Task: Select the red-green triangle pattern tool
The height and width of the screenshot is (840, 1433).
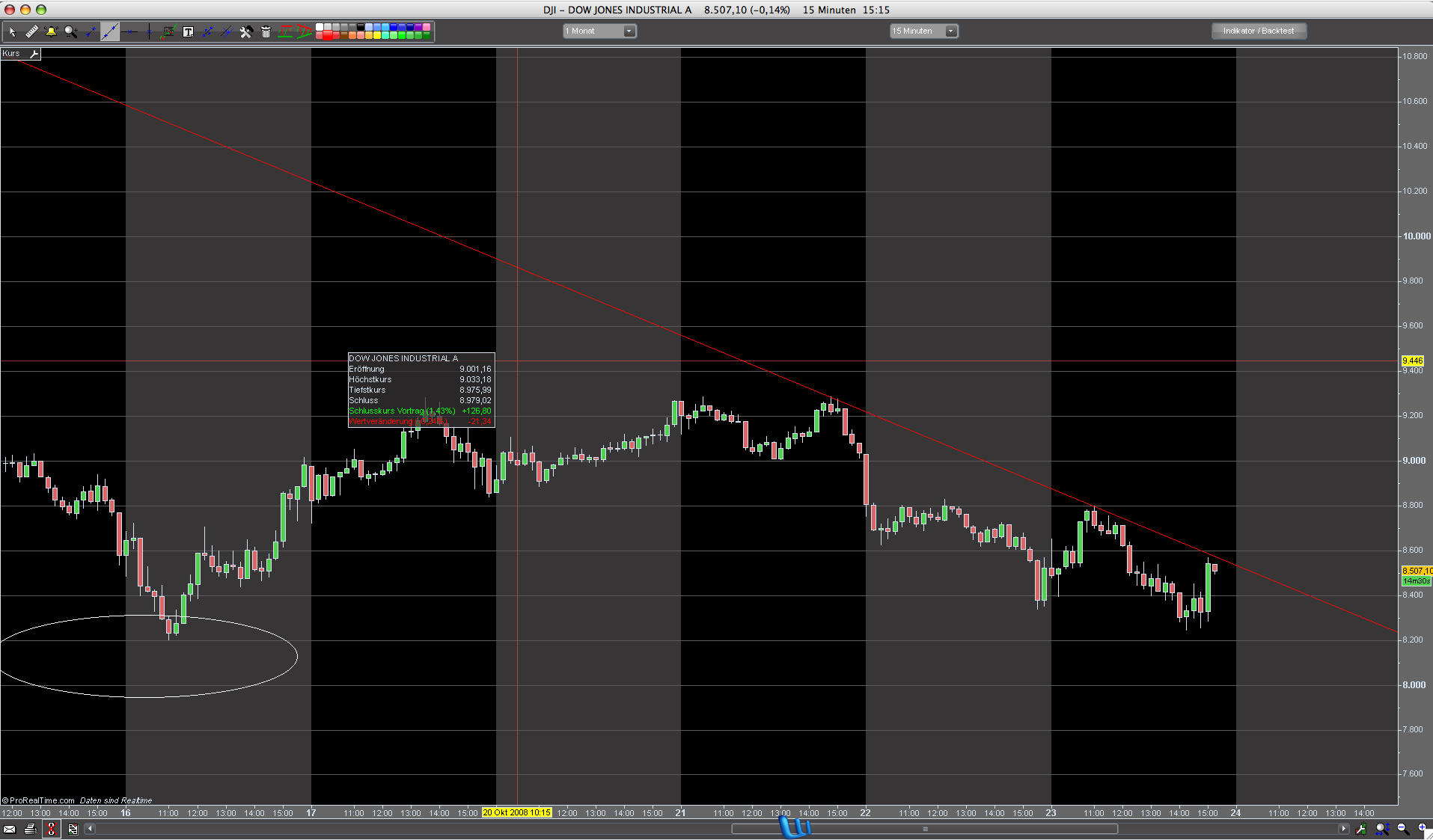Action: click(x=304, y=31)
